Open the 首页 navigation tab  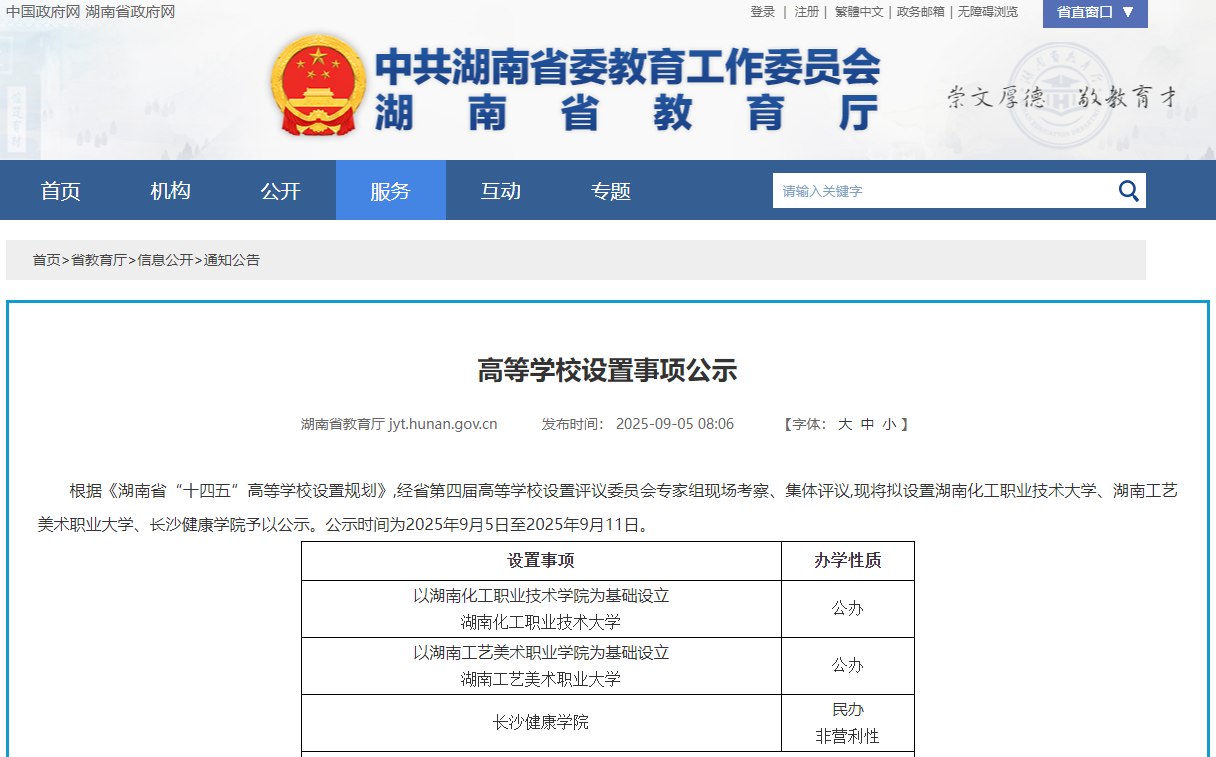[x=60, y=191]
